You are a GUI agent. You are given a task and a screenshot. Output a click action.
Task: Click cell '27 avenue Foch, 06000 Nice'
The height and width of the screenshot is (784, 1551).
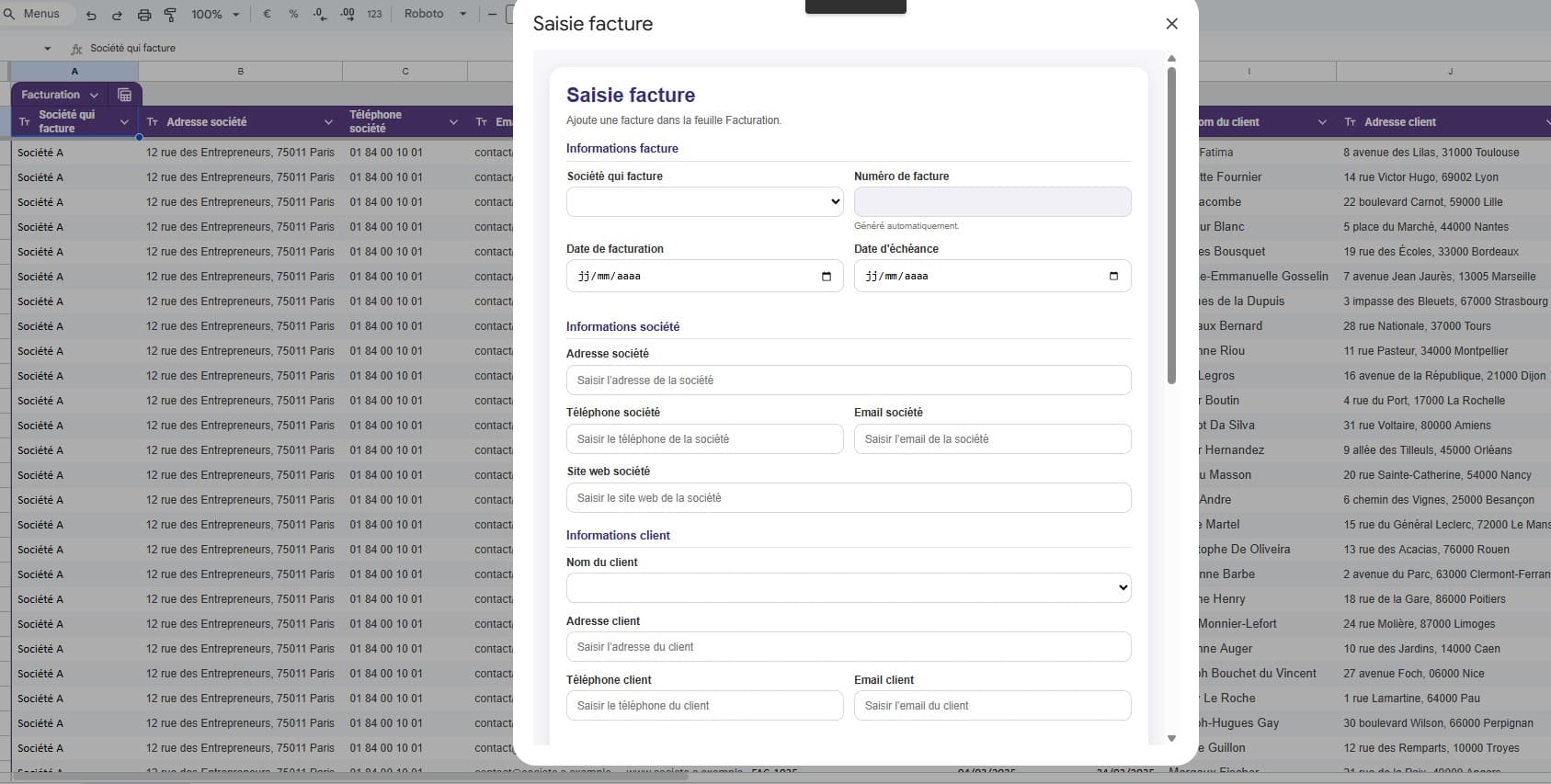click(1443, 674)
